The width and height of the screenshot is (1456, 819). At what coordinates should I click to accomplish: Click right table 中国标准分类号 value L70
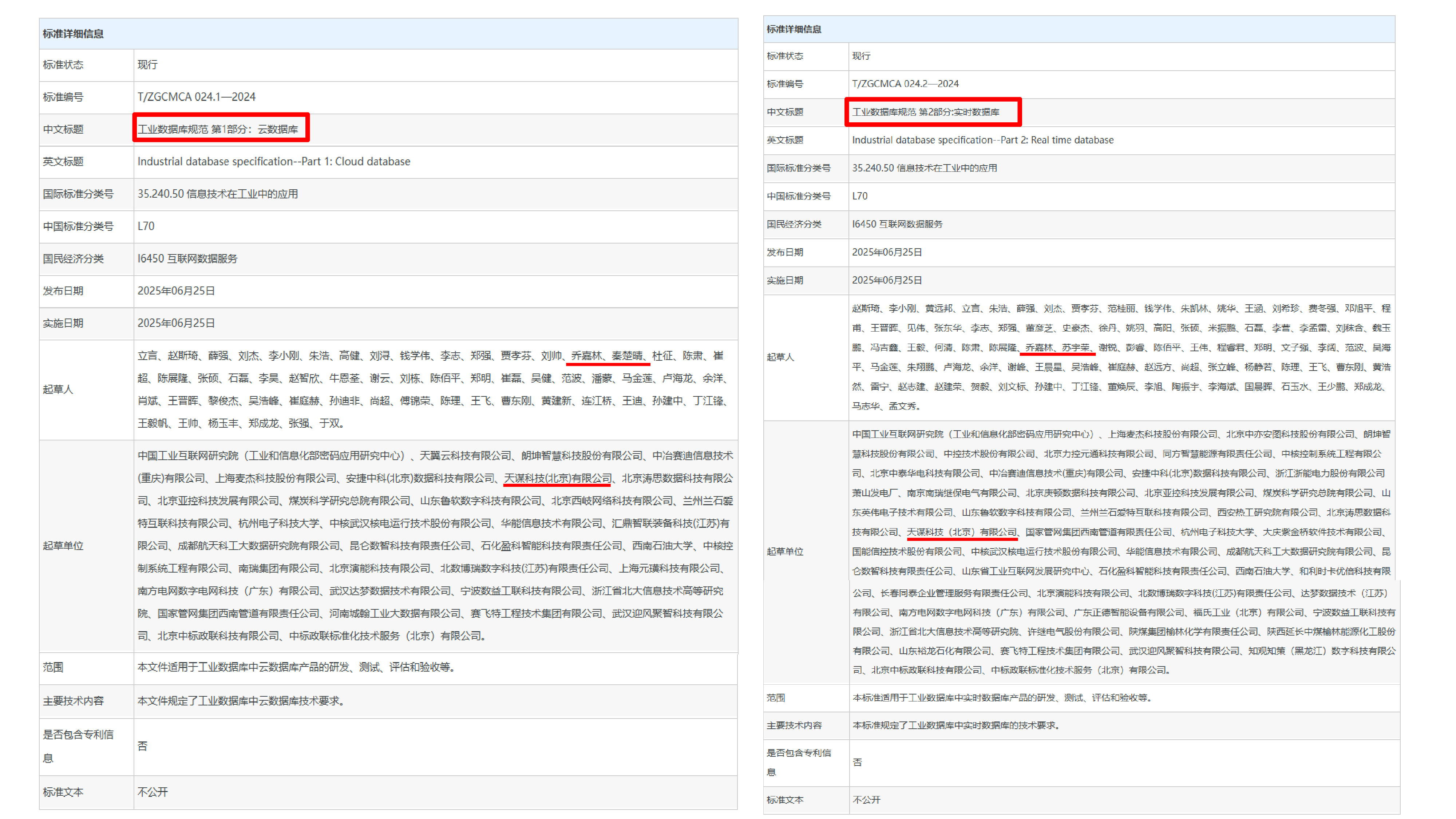(x=859, y=196)
